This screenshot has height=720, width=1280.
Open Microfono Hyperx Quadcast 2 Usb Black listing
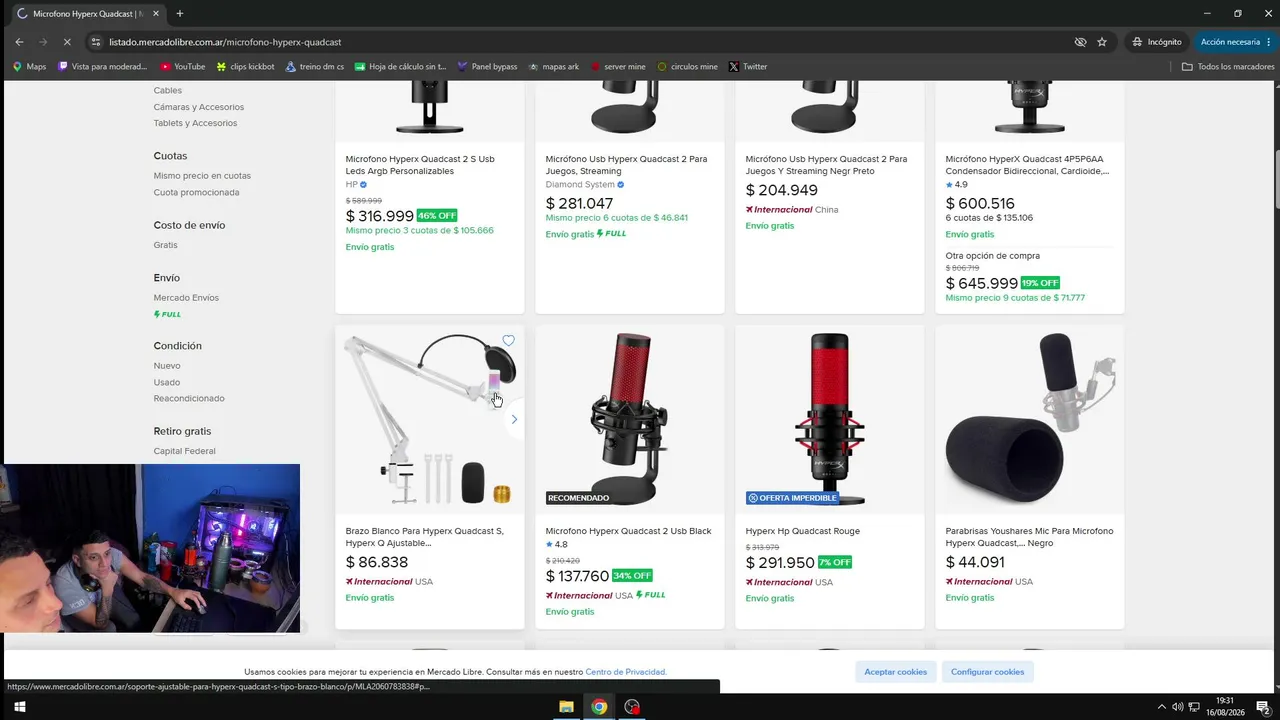pos(629,531)
